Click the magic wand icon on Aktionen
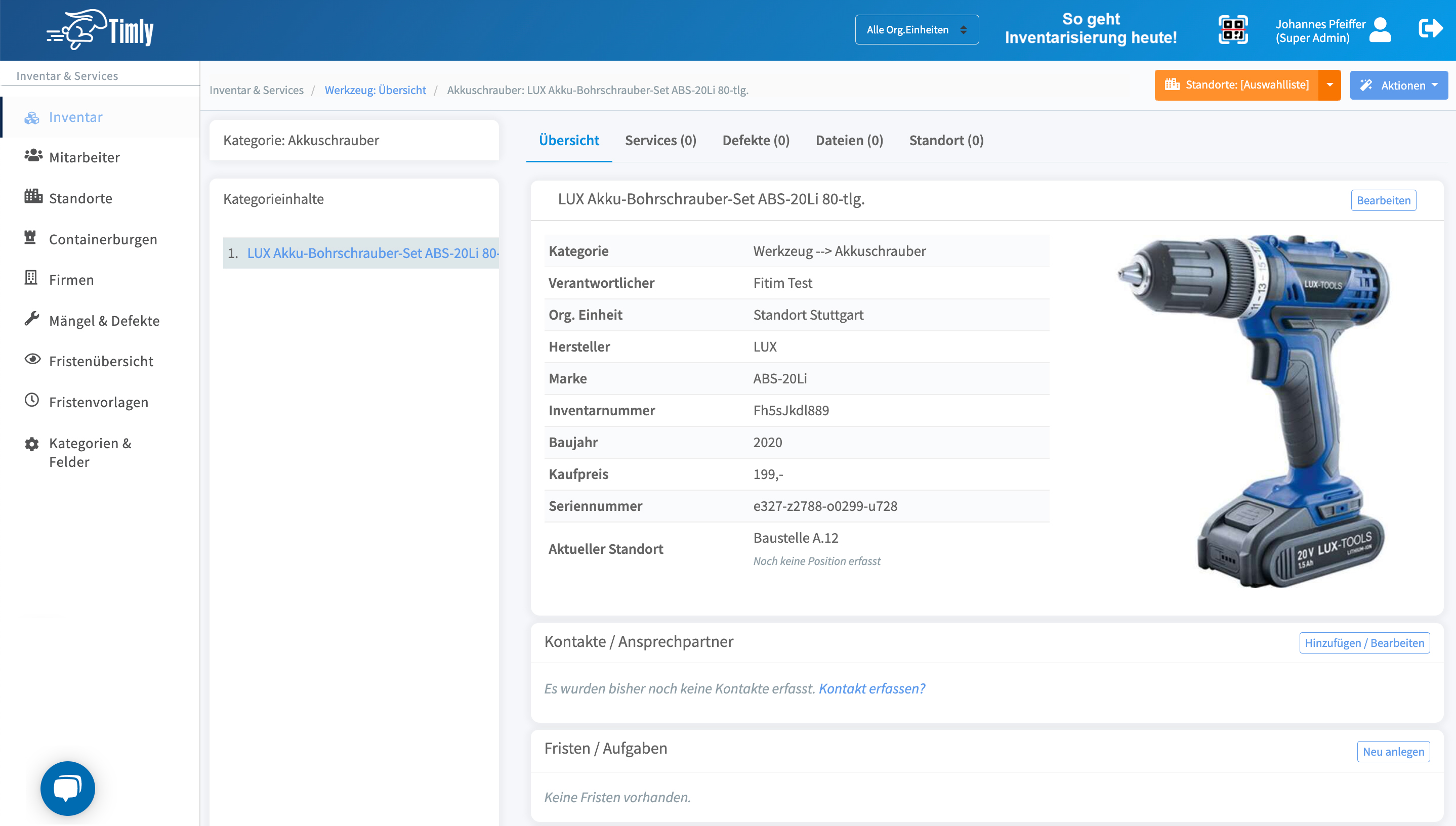Screen dimensions: 1456x826 pos(1366,85)
